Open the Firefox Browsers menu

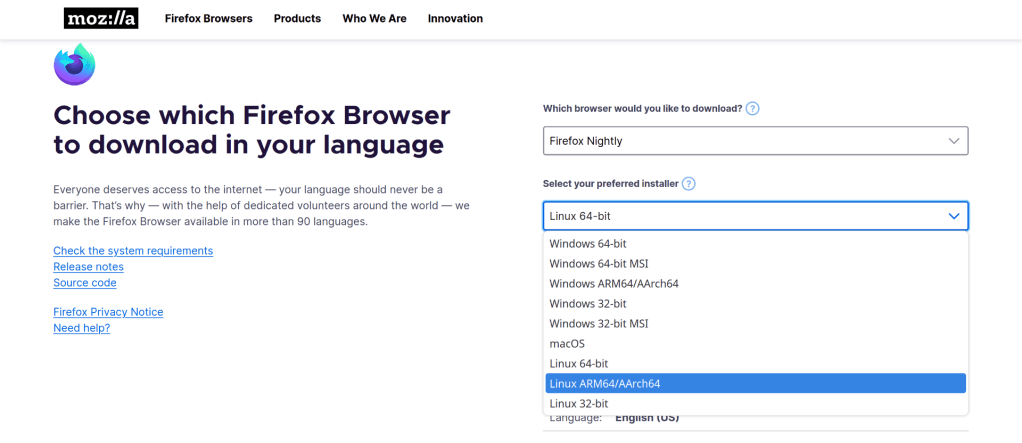coord(208,18)
